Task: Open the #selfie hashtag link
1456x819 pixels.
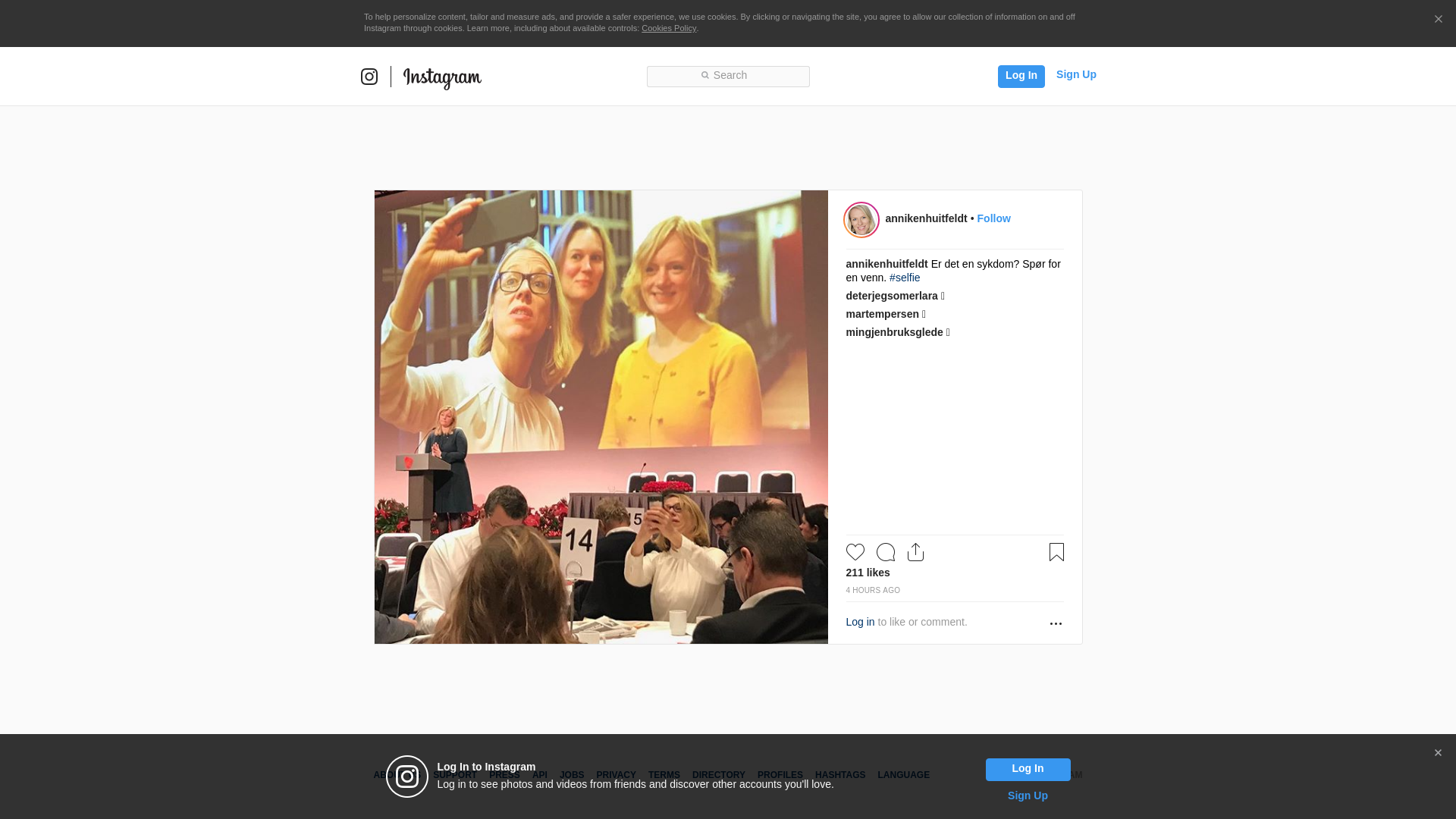Action: pos(904,278)
